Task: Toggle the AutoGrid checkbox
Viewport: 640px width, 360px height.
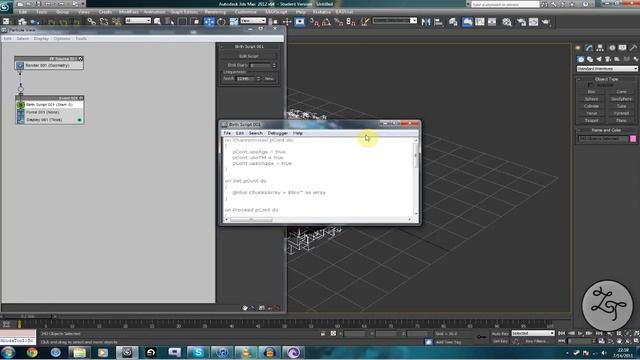Action: pyautogui.click(x=591, y=85)
